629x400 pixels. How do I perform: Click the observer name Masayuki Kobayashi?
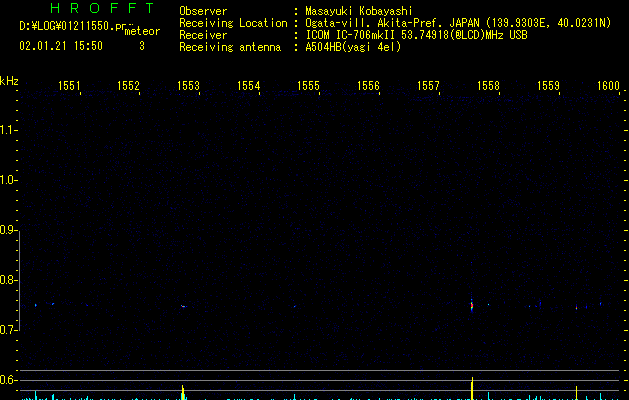coord(359,11)
